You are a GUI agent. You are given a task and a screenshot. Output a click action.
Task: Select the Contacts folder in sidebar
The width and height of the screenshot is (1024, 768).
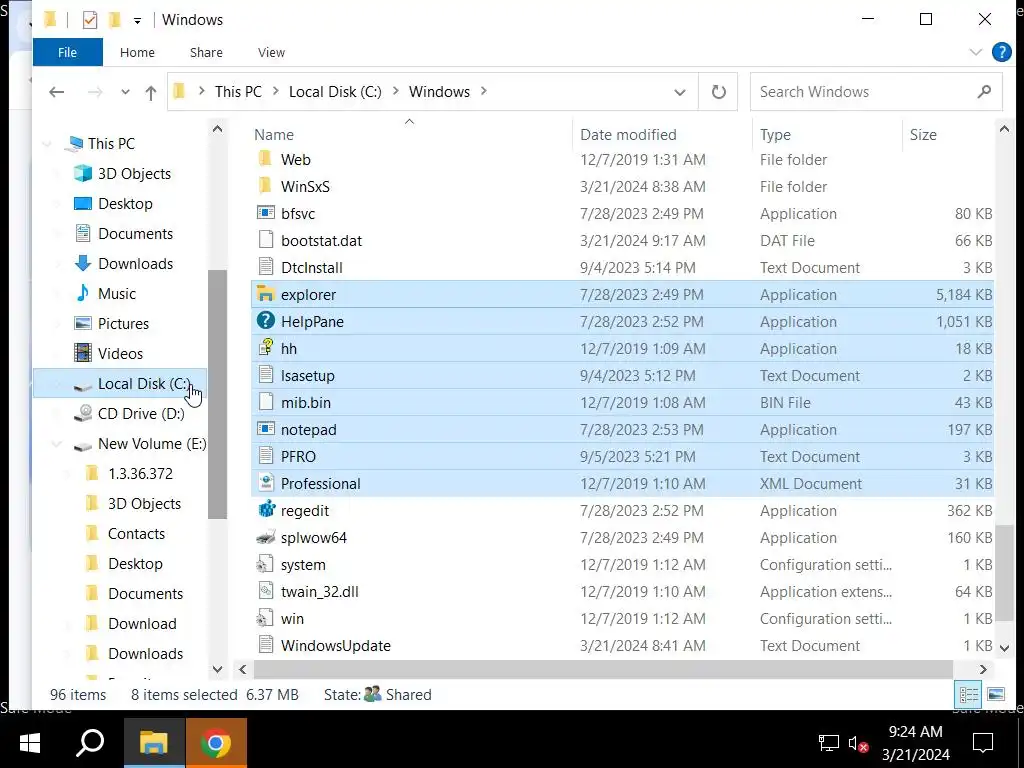(x=136, y=534)
